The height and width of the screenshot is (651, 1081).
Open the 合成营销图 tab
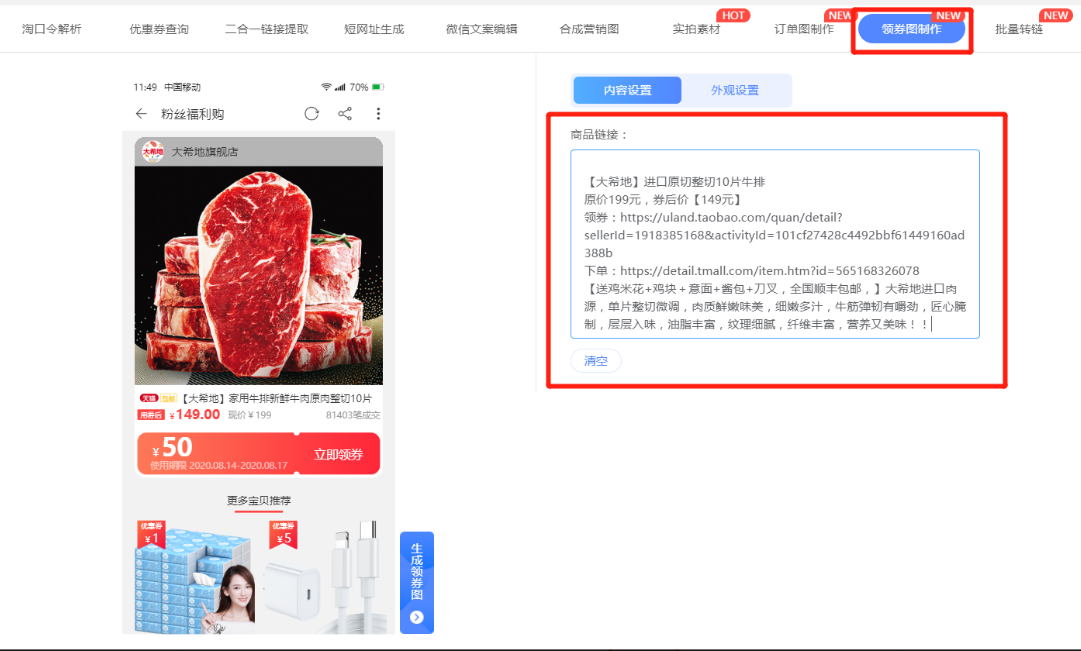[x=589, y=29]
